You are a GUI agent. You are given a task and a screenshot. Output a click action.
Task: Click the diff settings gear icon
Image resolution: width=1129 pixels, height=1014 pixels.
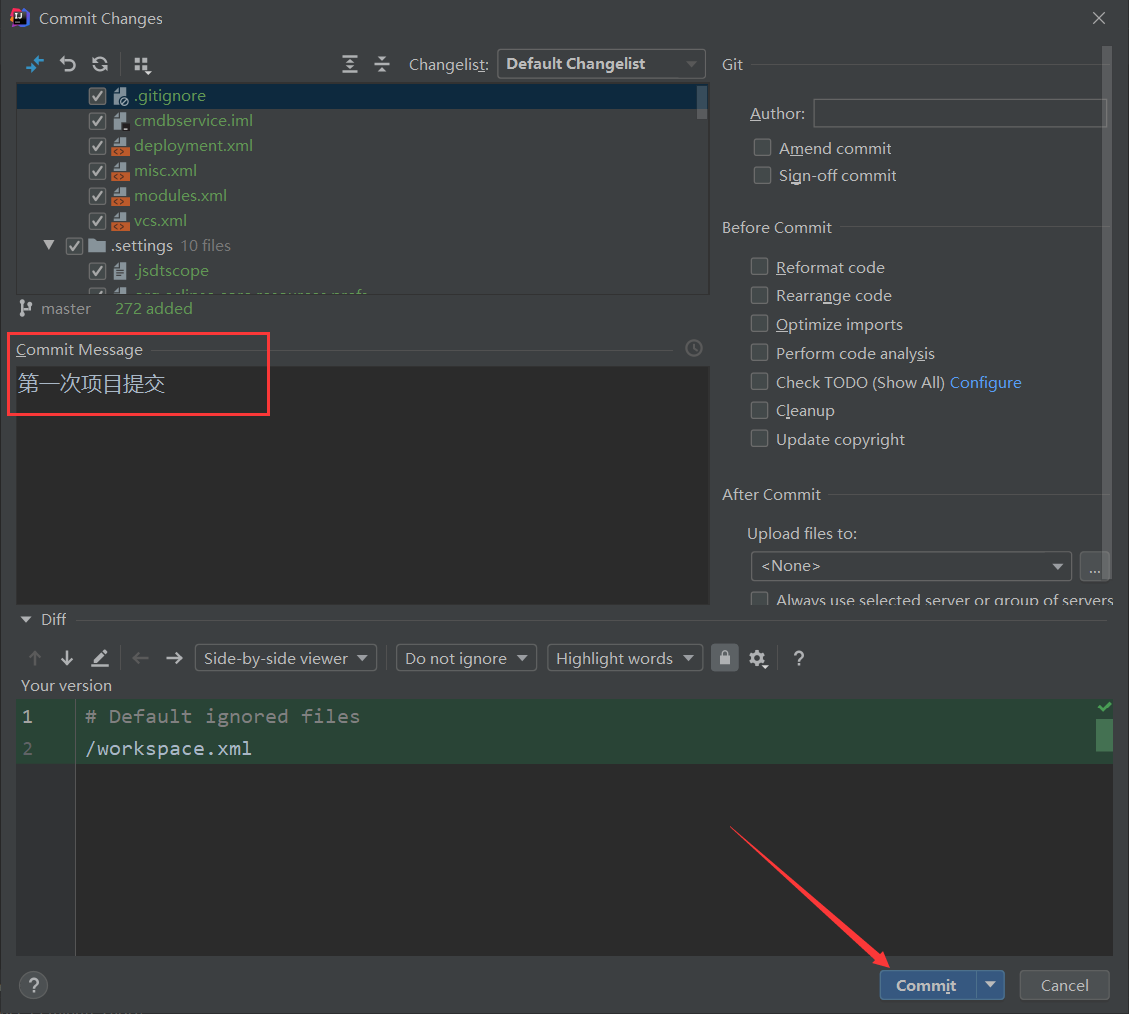pyautogui.click(x=758, y=658)
